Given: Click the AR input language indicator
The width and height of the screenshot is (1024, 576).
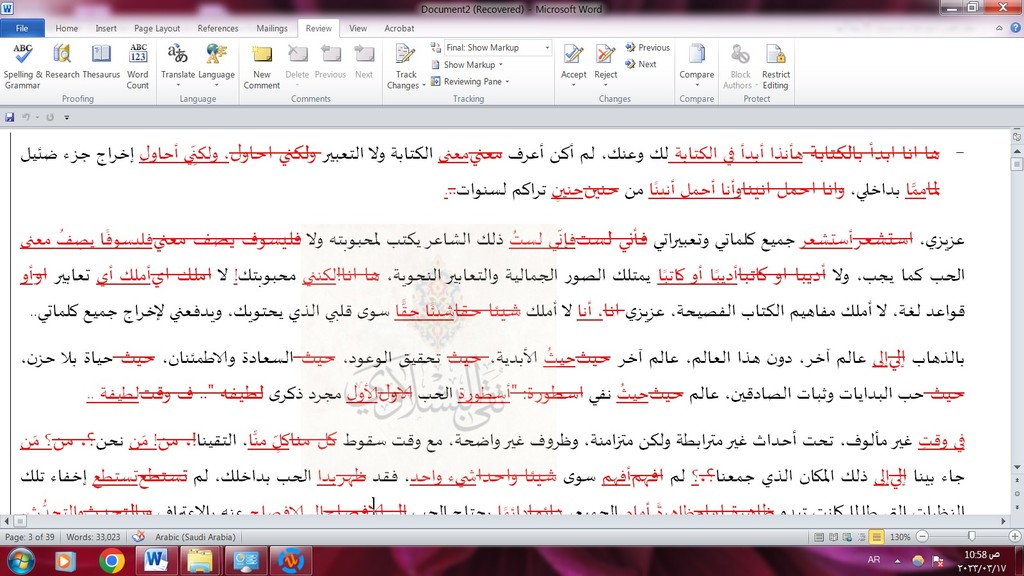Looking at the screenshot, I should 874,560.
